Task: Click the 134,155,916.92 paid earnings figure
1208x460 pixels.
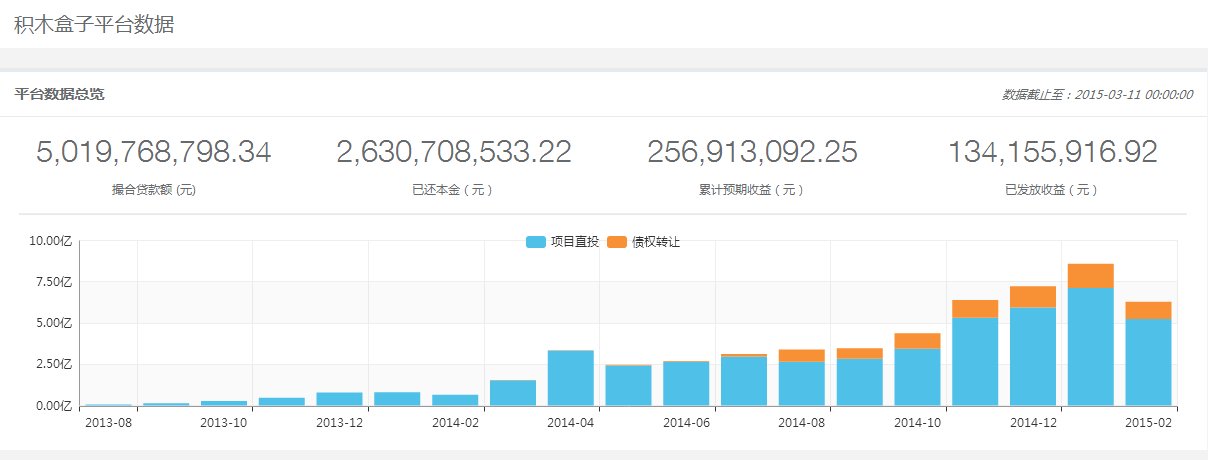Action: pyautogui.click(x=1052, y=152)
